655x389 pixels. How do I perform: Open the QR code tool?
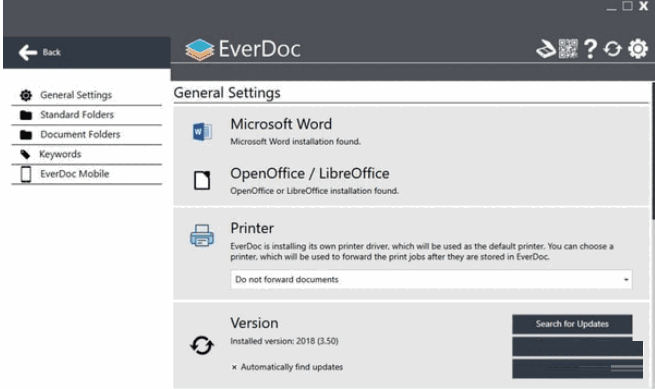tap(568, 49)
